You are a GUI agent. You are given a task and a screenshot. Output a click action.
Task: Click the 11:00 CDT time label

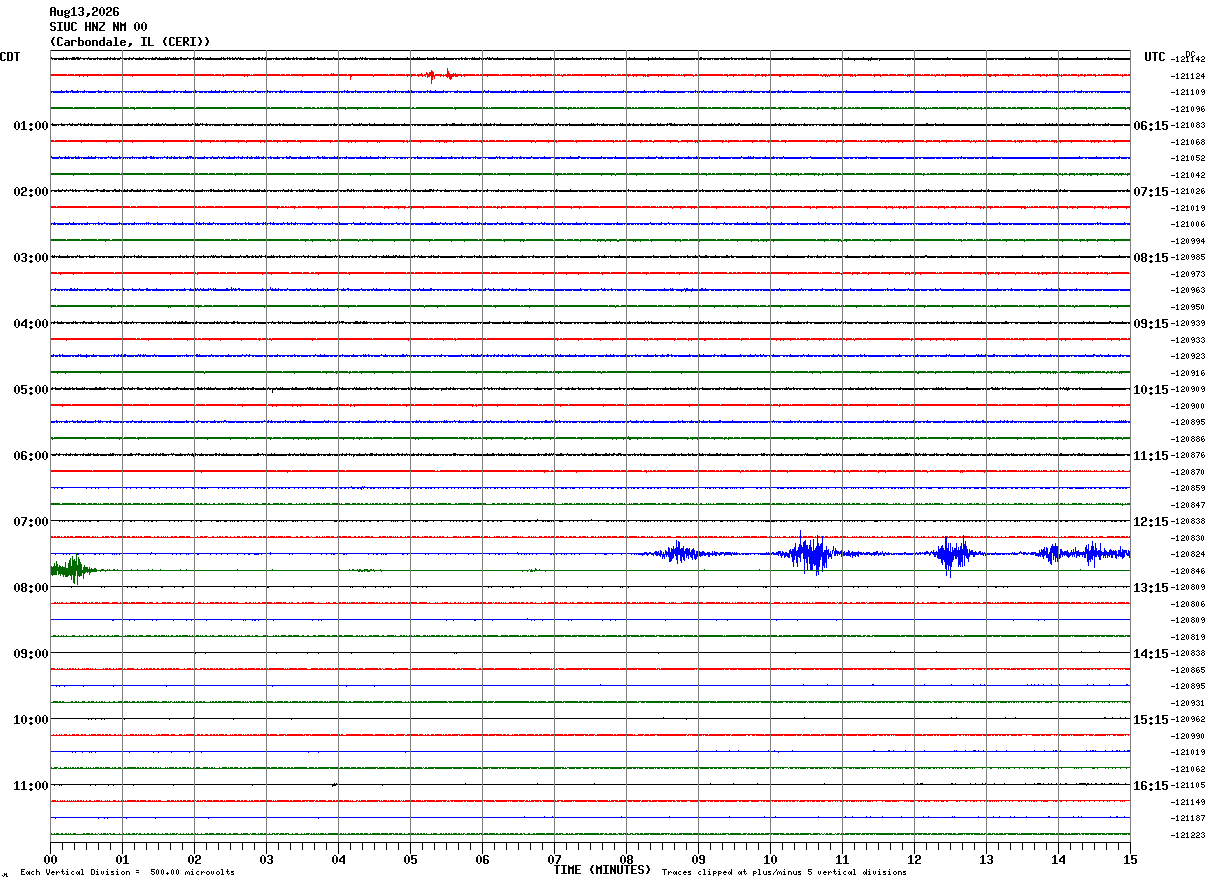[31, 786]
